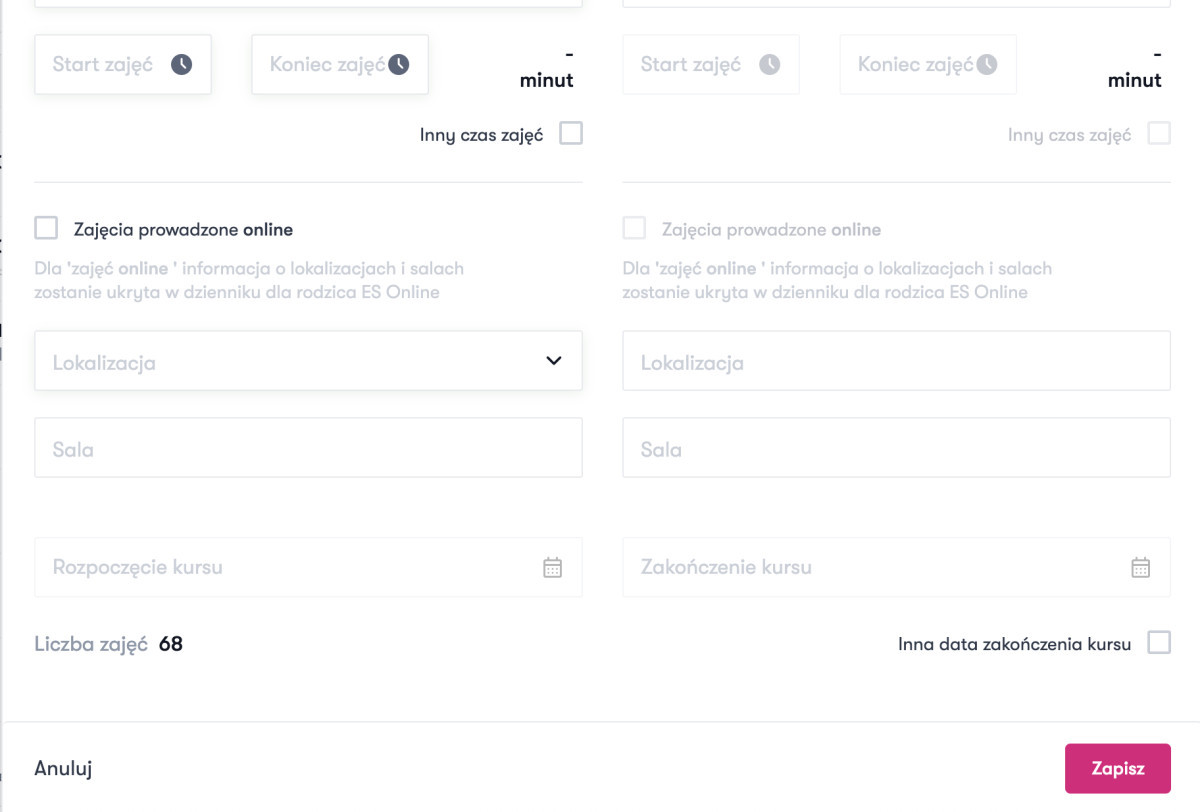Click clock icon in left Koniec zajęć field

point(399,65)
